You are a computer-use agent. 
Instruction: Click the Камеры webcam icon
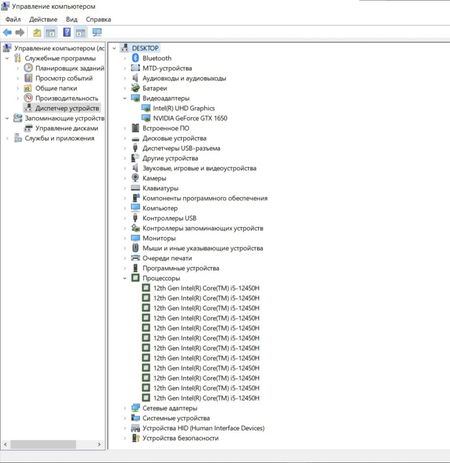[x=135, y=178]
